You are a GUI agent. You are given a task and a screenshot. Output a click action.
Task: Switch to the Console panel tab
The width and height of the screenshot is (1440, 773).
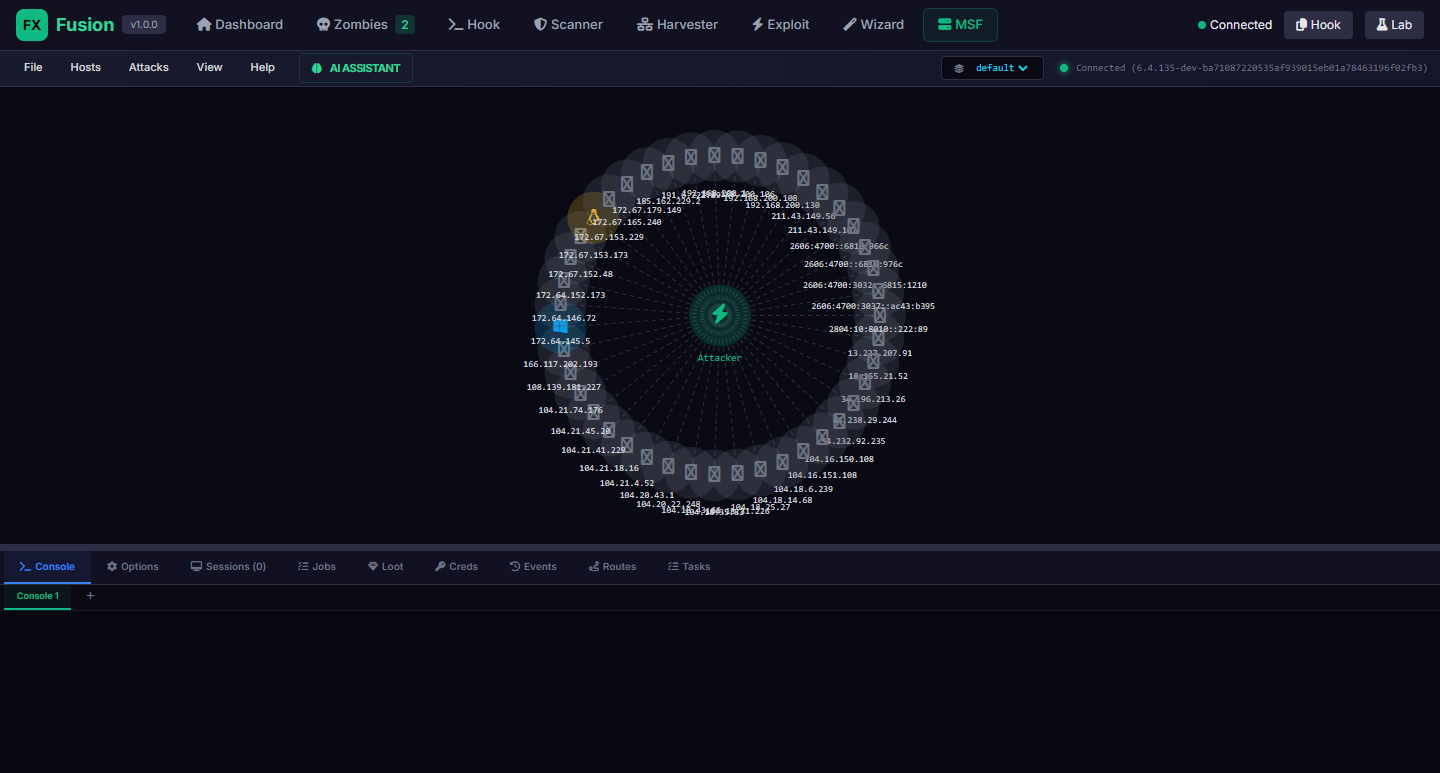point(47,567)
